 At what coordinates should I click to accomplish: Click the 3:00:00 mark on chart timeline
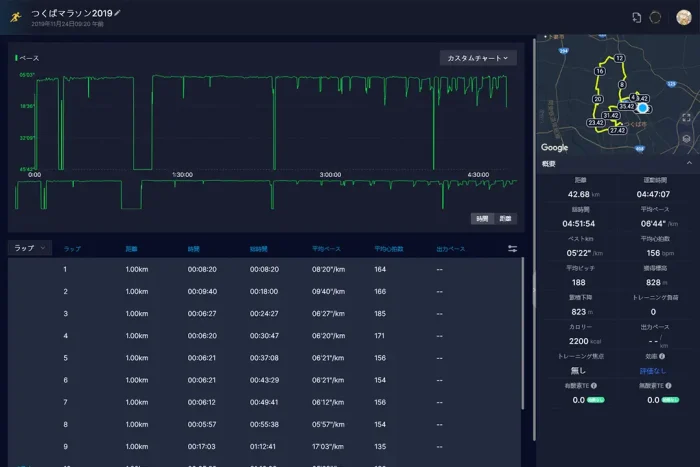pyautogui.click(x=330, y=174)
